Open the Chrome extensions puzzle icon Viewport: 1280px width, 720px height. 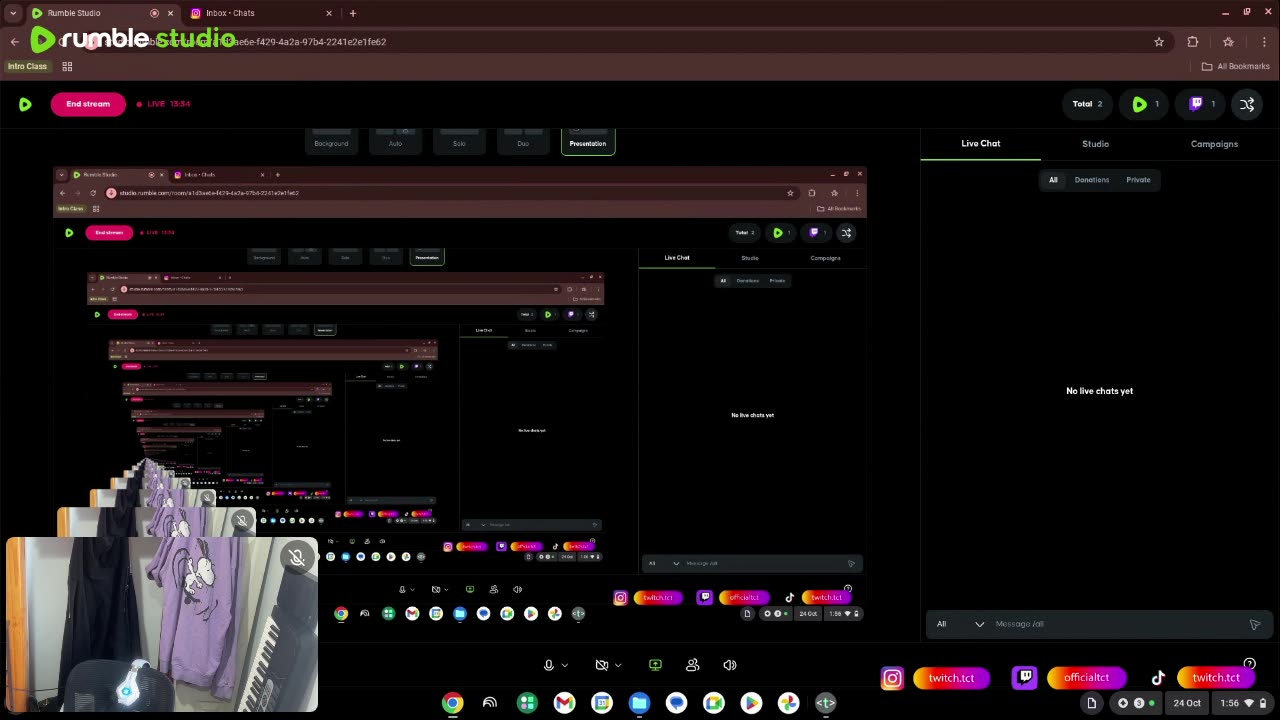(1193, 42)
